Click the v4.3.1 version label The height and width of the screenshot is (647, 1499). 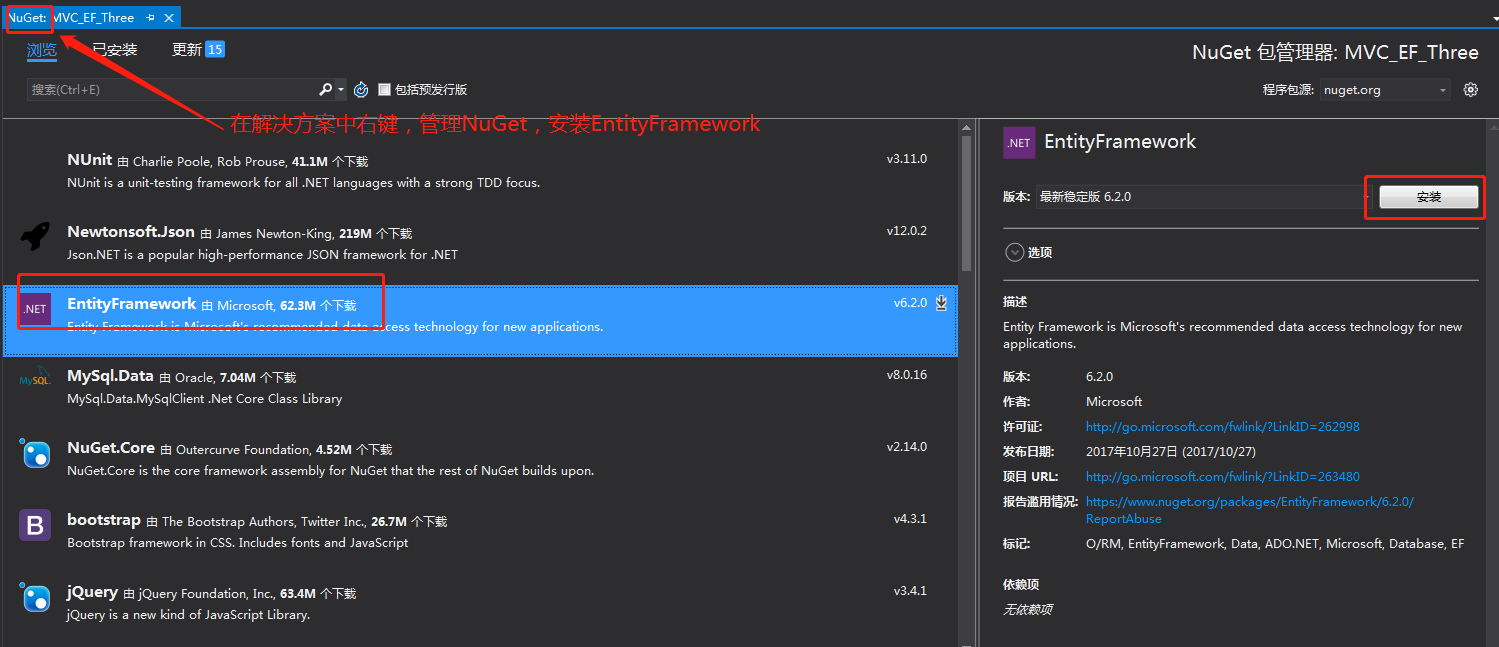click(x=910, y=519)
